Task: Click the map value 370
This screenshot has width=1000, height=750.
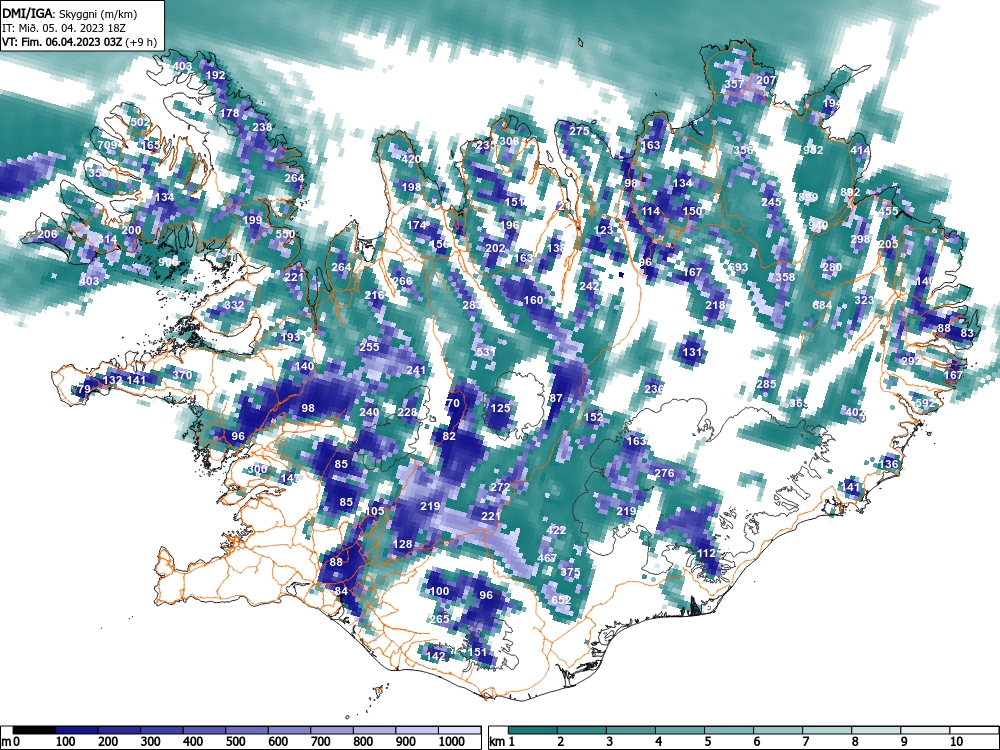Action: [x=182, y=375]
